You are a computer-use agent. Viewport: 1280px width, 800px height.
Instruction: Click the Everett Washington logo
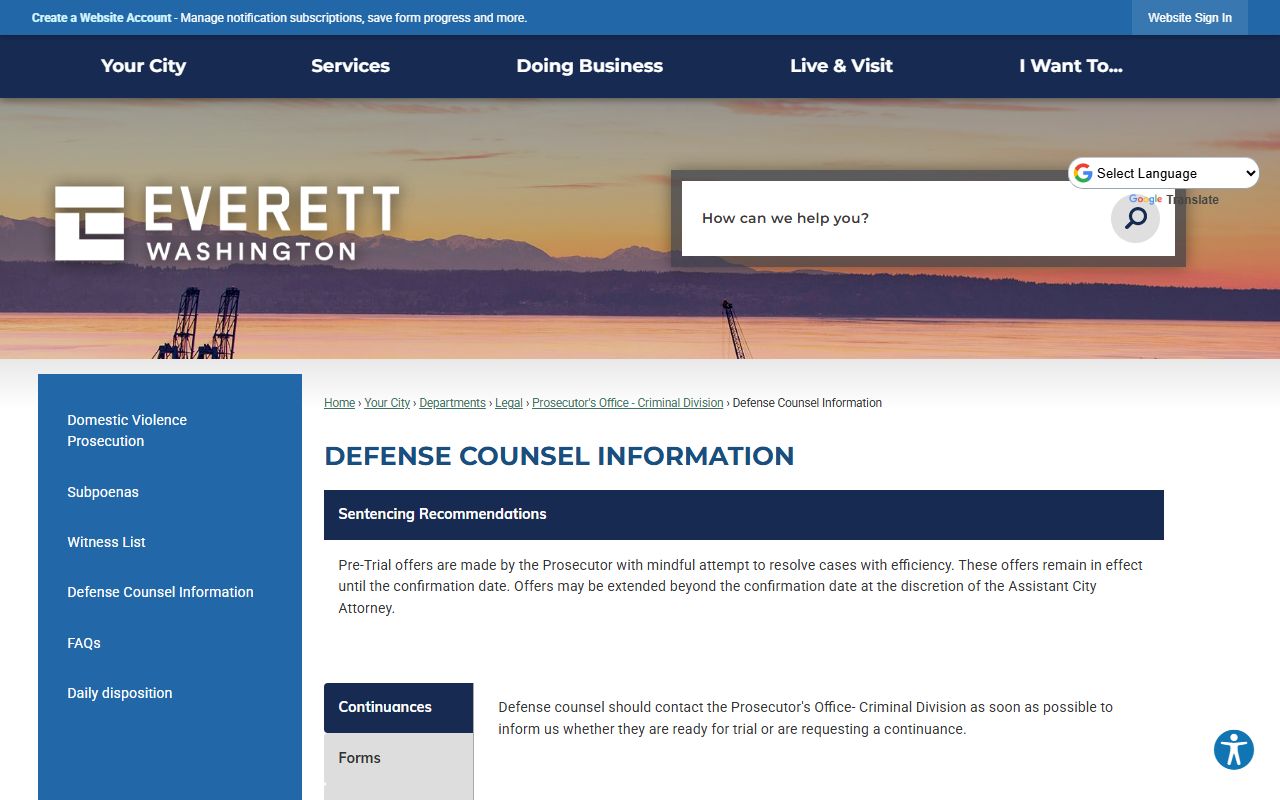pyautogui.click(x=227, y=223)
